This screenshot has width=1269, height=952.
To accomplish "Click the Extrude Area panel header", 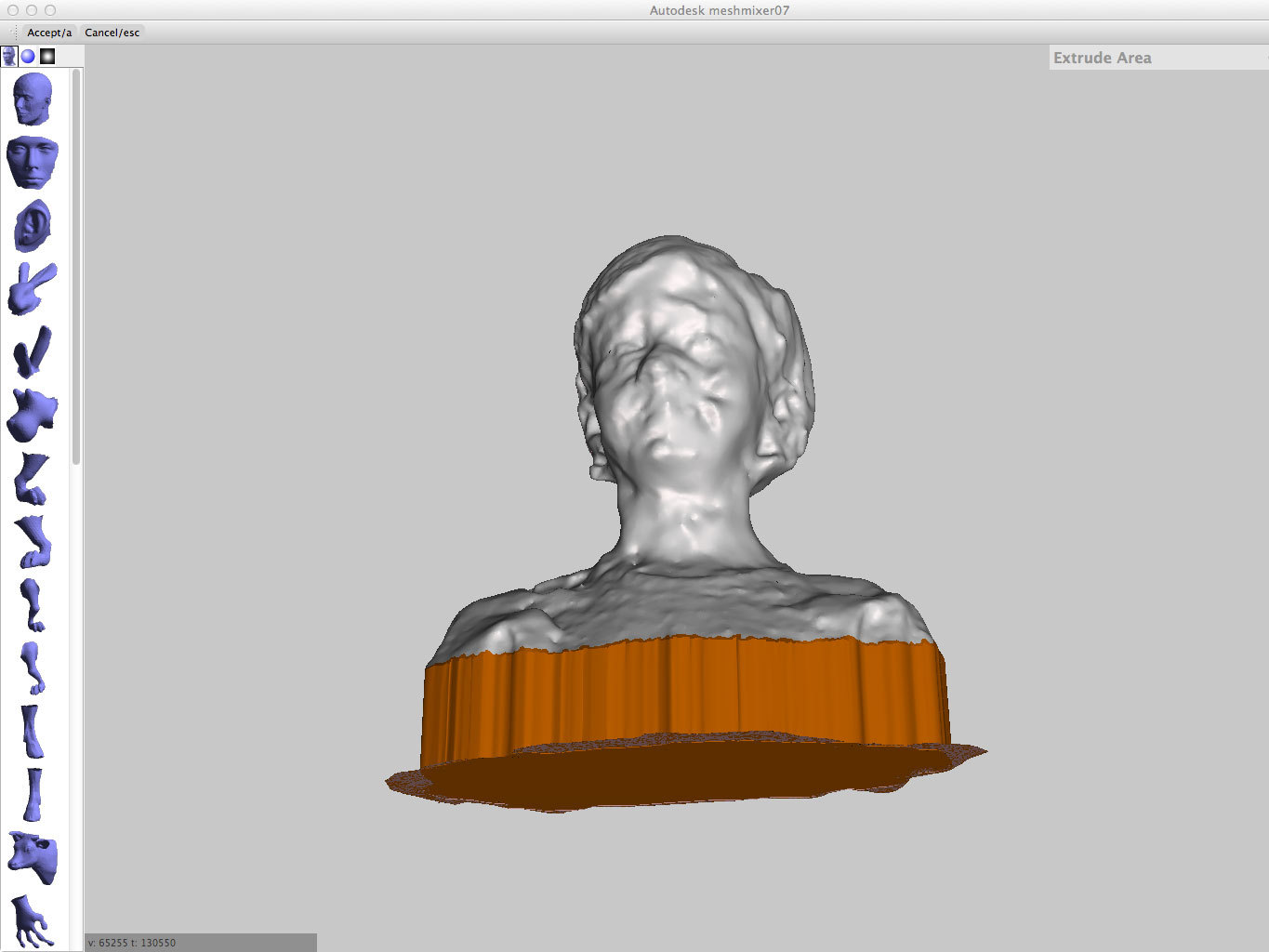I will 1158,58.
